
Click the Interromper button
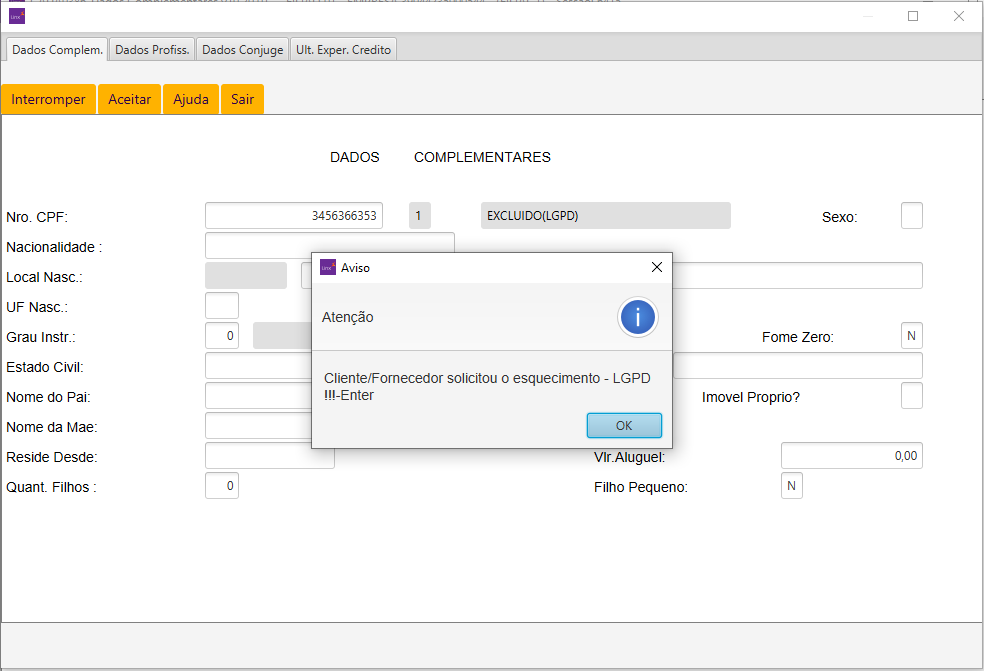tap(48, 99)
